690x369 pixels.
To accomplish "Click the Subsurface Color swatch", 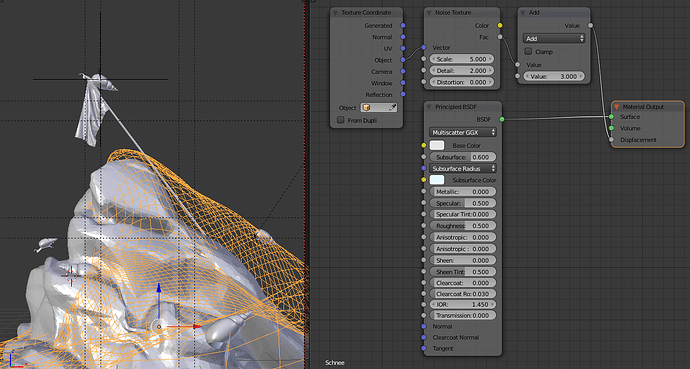I will [x=437, y=180].
